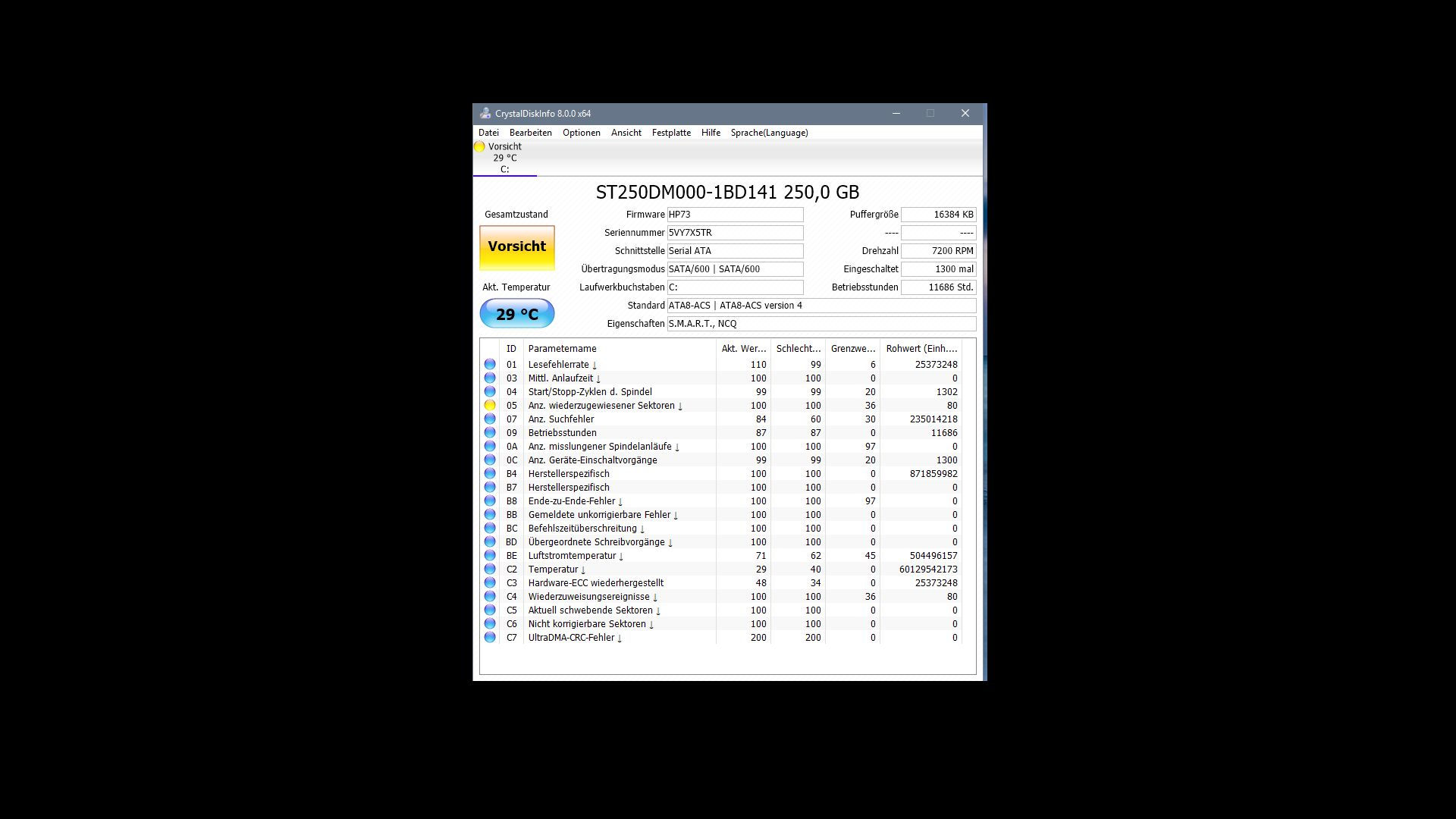Click the yellow Vorsicht health status button

(517, 247)
